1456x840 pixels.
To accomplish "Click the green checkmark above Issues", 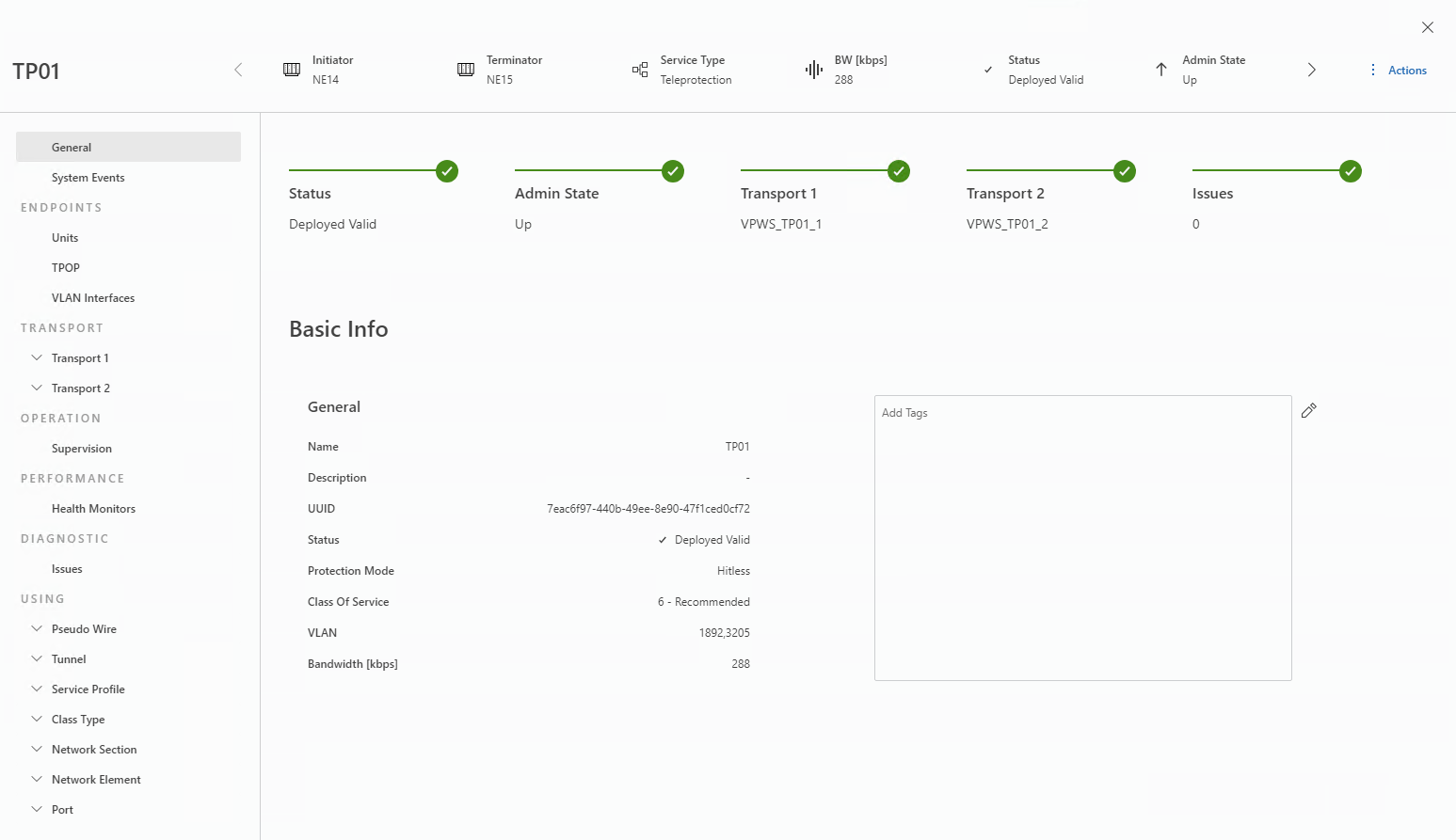I will pyautogui.click(x=1351, y=171).
